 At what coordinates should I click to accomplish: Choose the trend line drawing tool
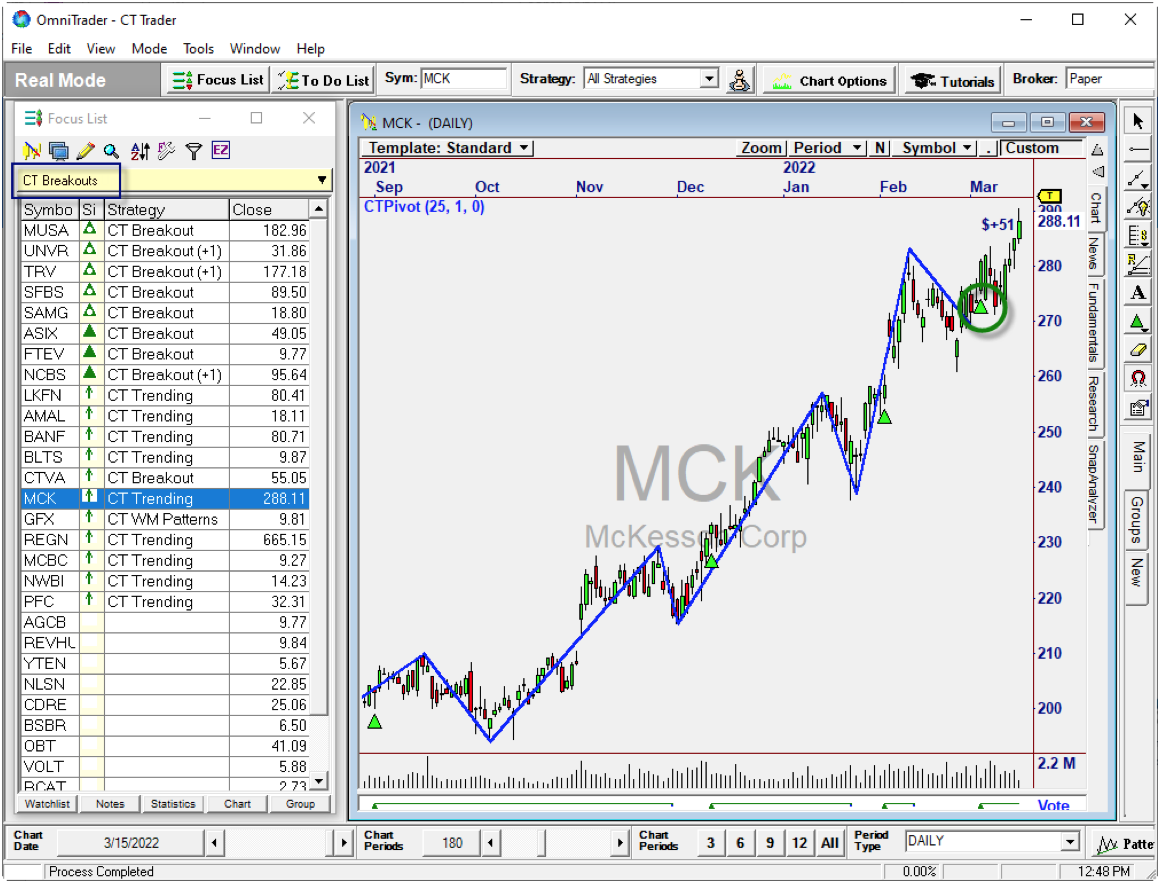tap(1138, 179)
